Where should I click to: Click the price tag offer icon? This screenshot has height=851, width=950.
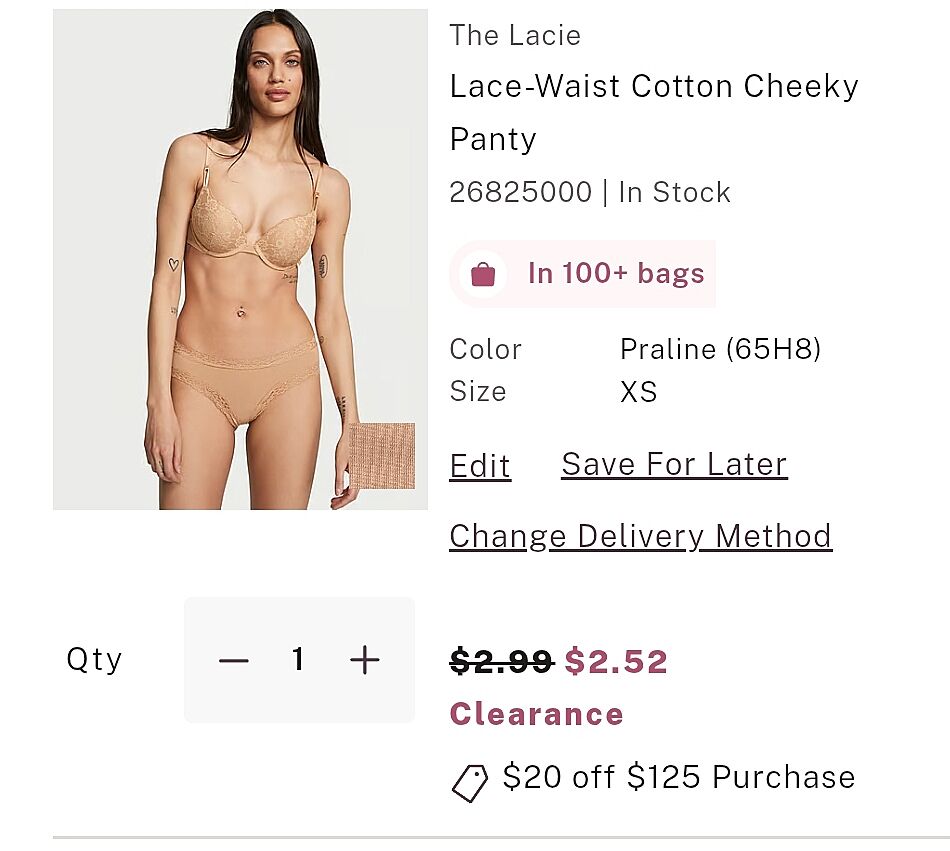click(470, 783)
